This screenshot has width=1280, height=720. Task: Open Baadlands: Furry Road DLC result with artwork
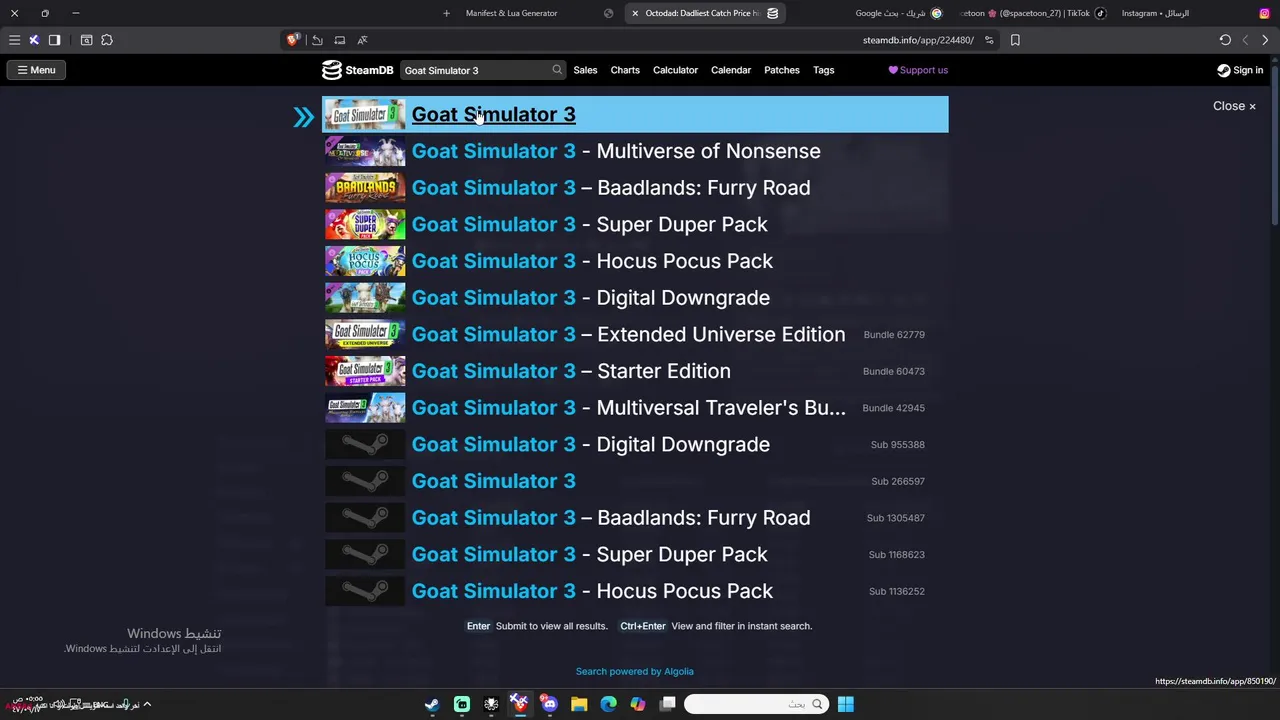coord(635,188)
